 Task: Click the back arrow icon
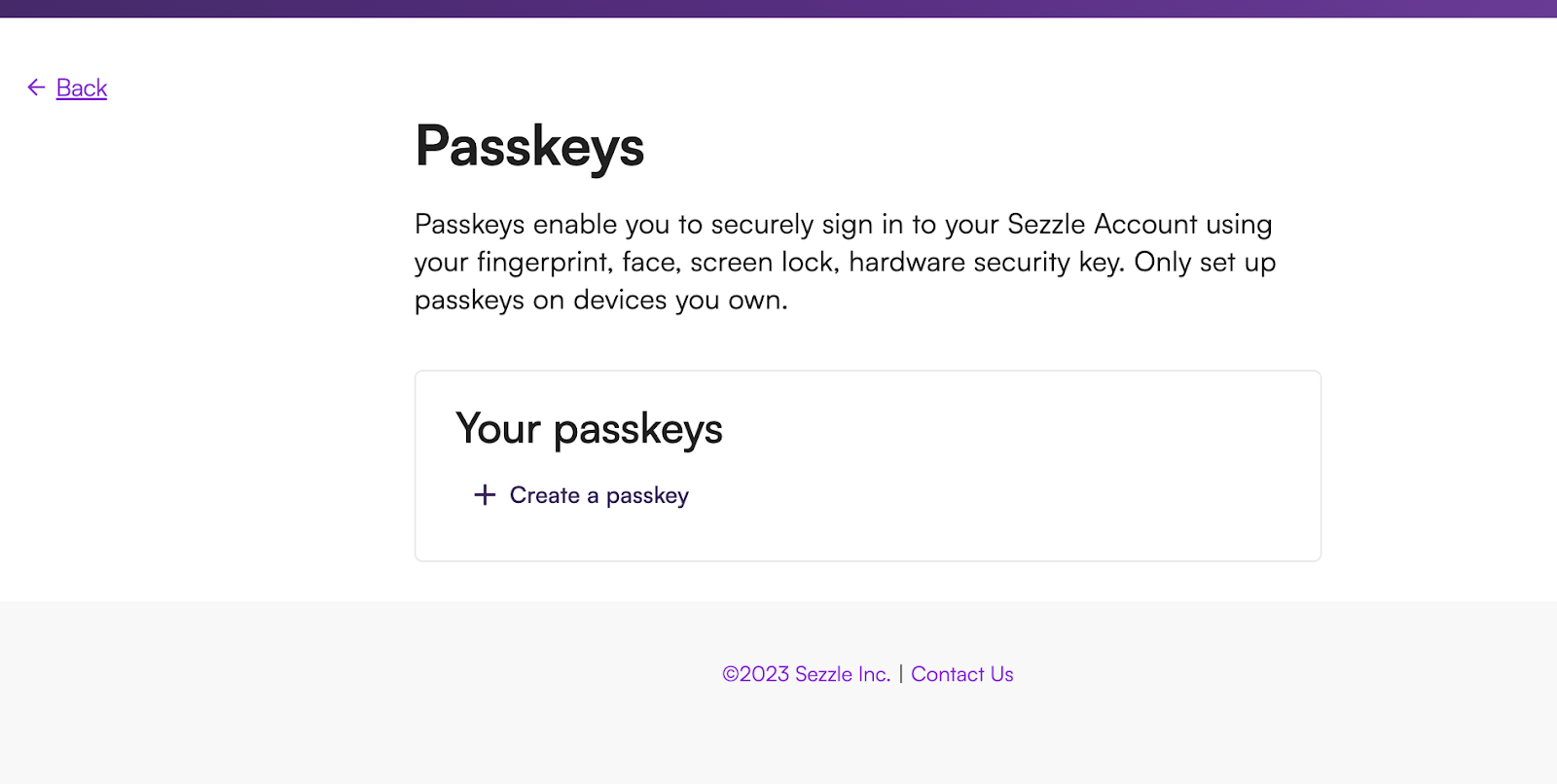pos(36,88)
